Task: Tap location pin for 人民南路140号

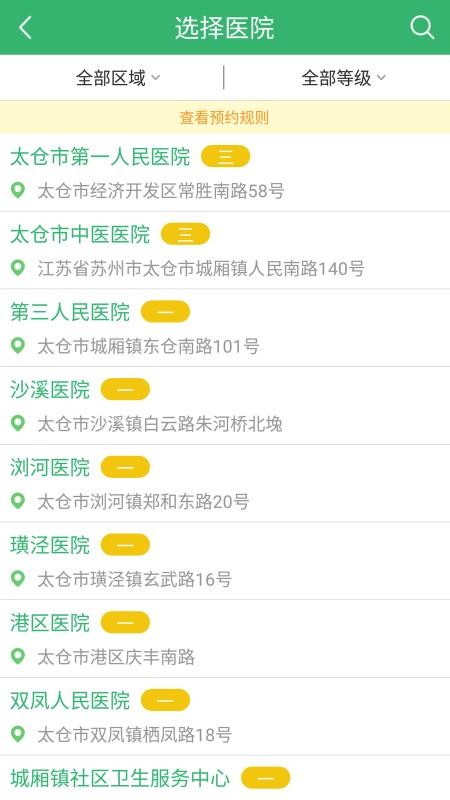Action: (x=18, y=268)
